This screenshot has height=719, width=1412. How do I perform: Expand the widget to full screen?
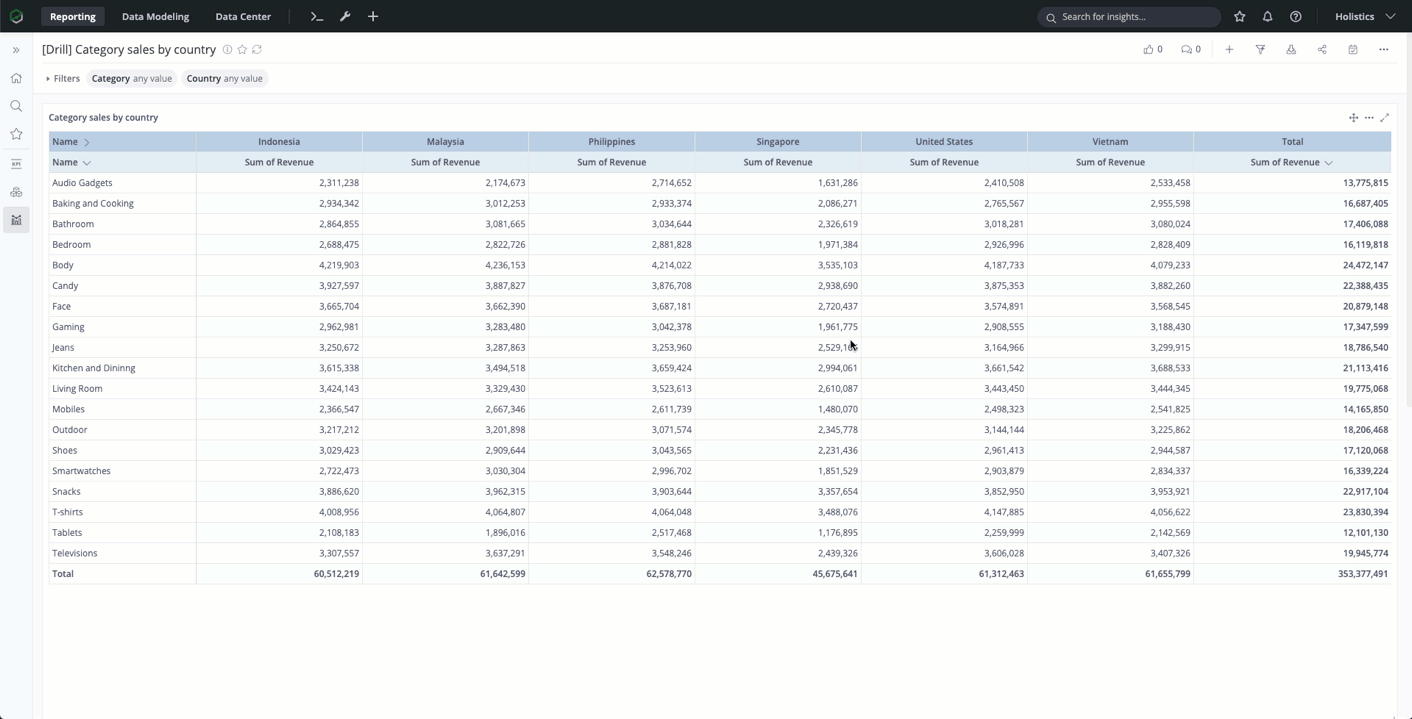[1385, 118]
